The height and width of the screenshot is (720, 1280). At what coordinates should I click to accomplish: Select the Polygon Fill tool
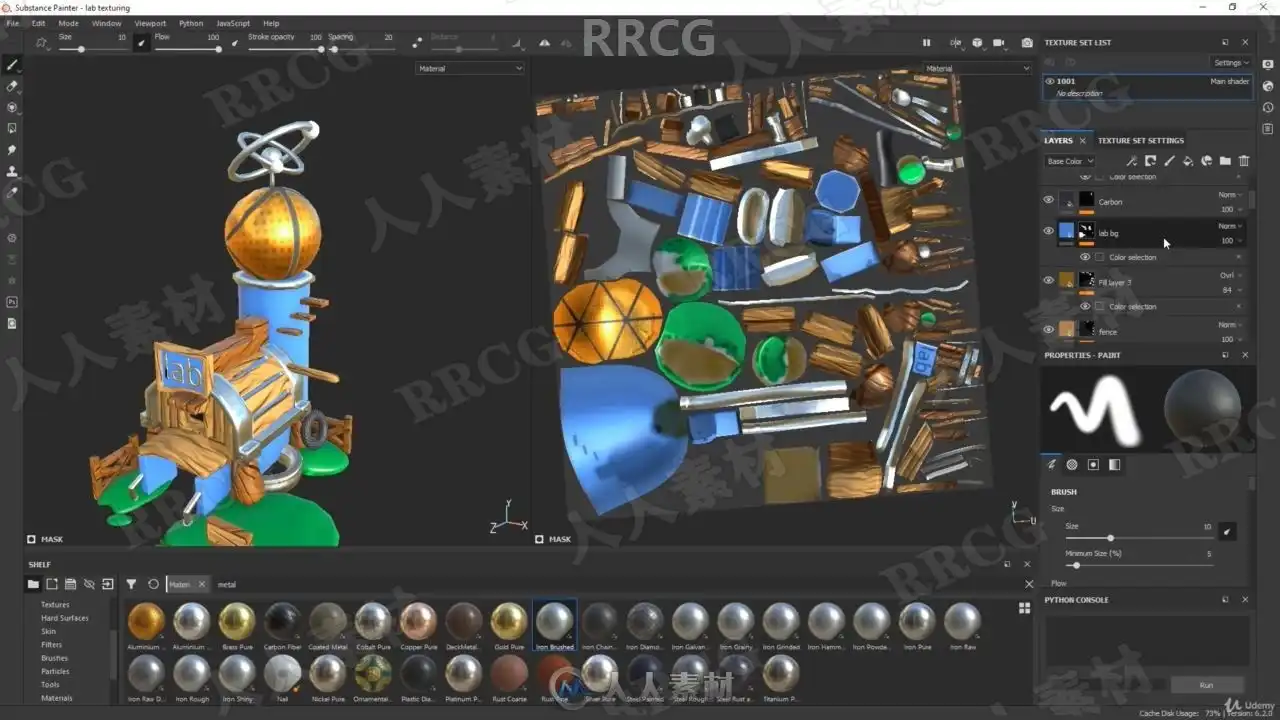click(12, 128)
